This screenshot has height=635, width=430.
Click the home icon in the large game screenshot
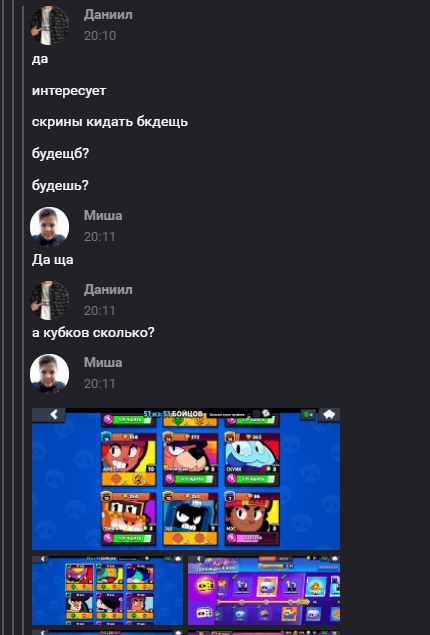pos(329,415)
